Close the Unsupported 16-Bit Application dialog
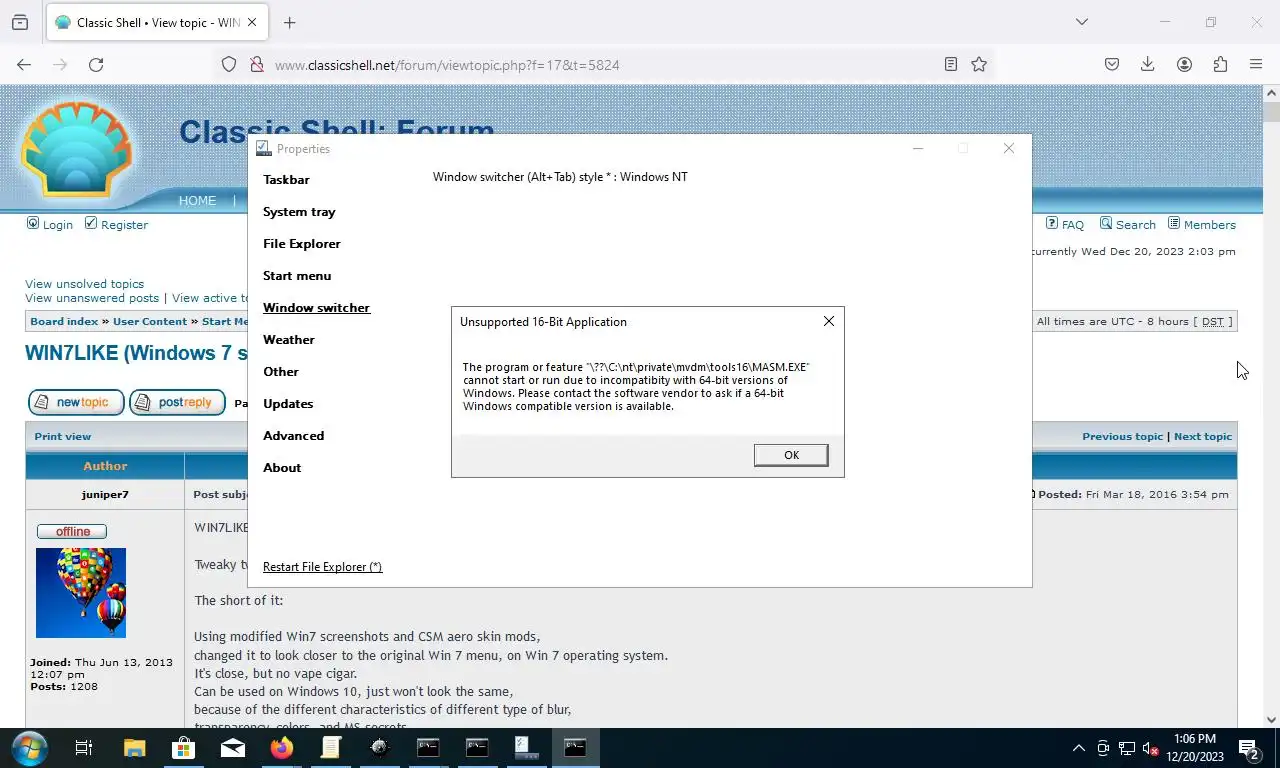Viewport: 1280px width, 768px height. [x=828, y=321]
